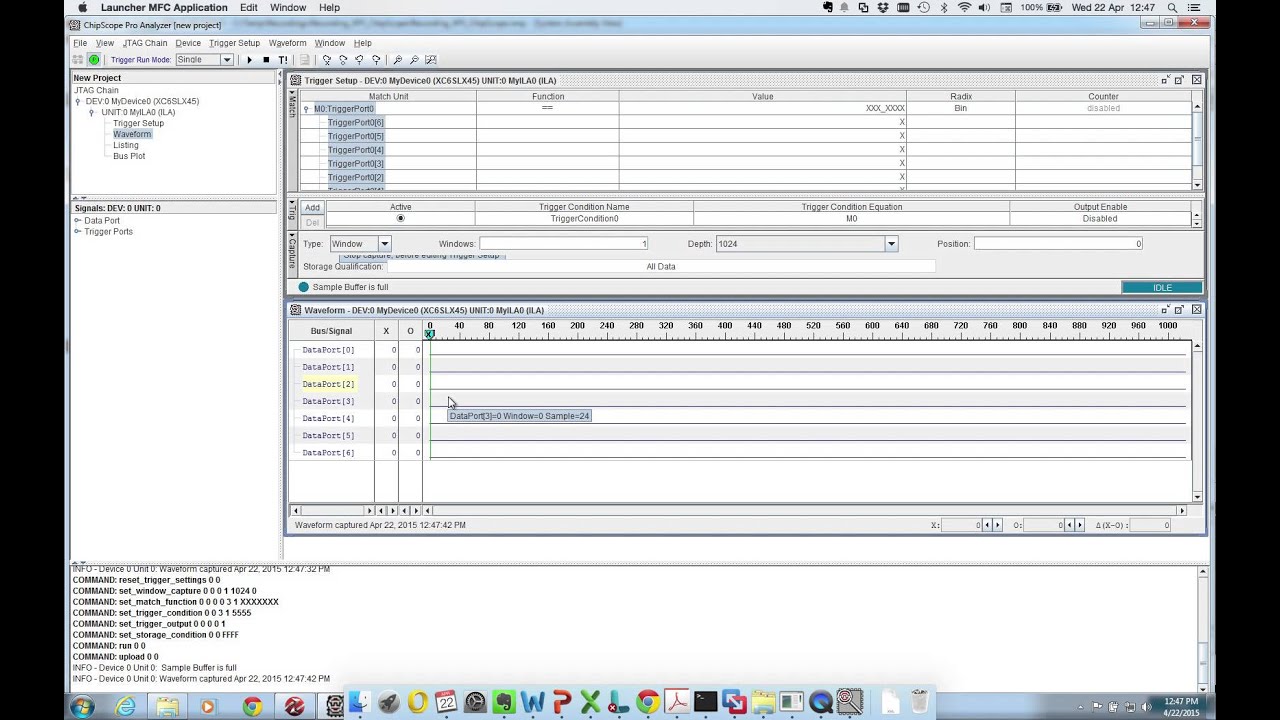Open Terminal from the dock

pyautogui.click(x=706, y=703)
